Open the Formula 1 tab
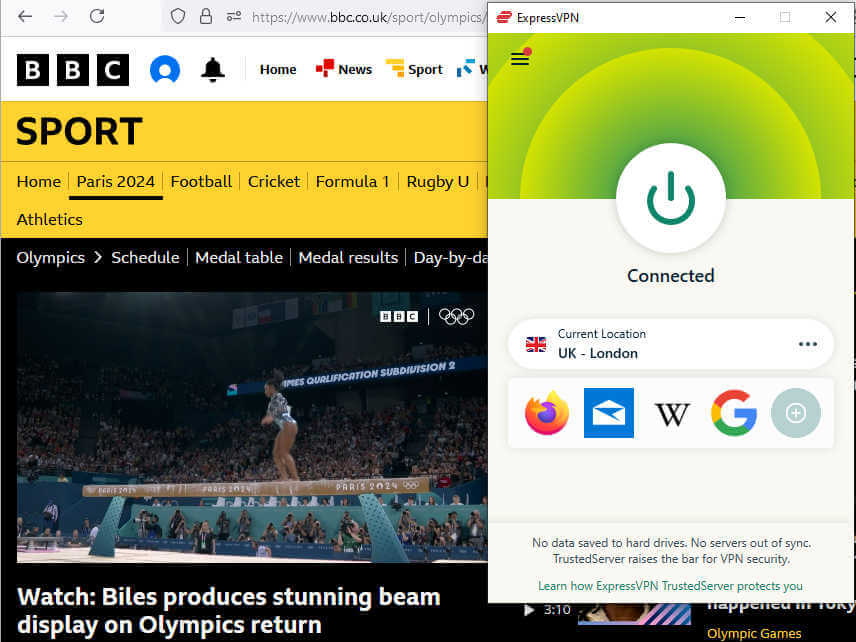Image resolution: width=856 pixels, height=642 pixels. (353, 181)
